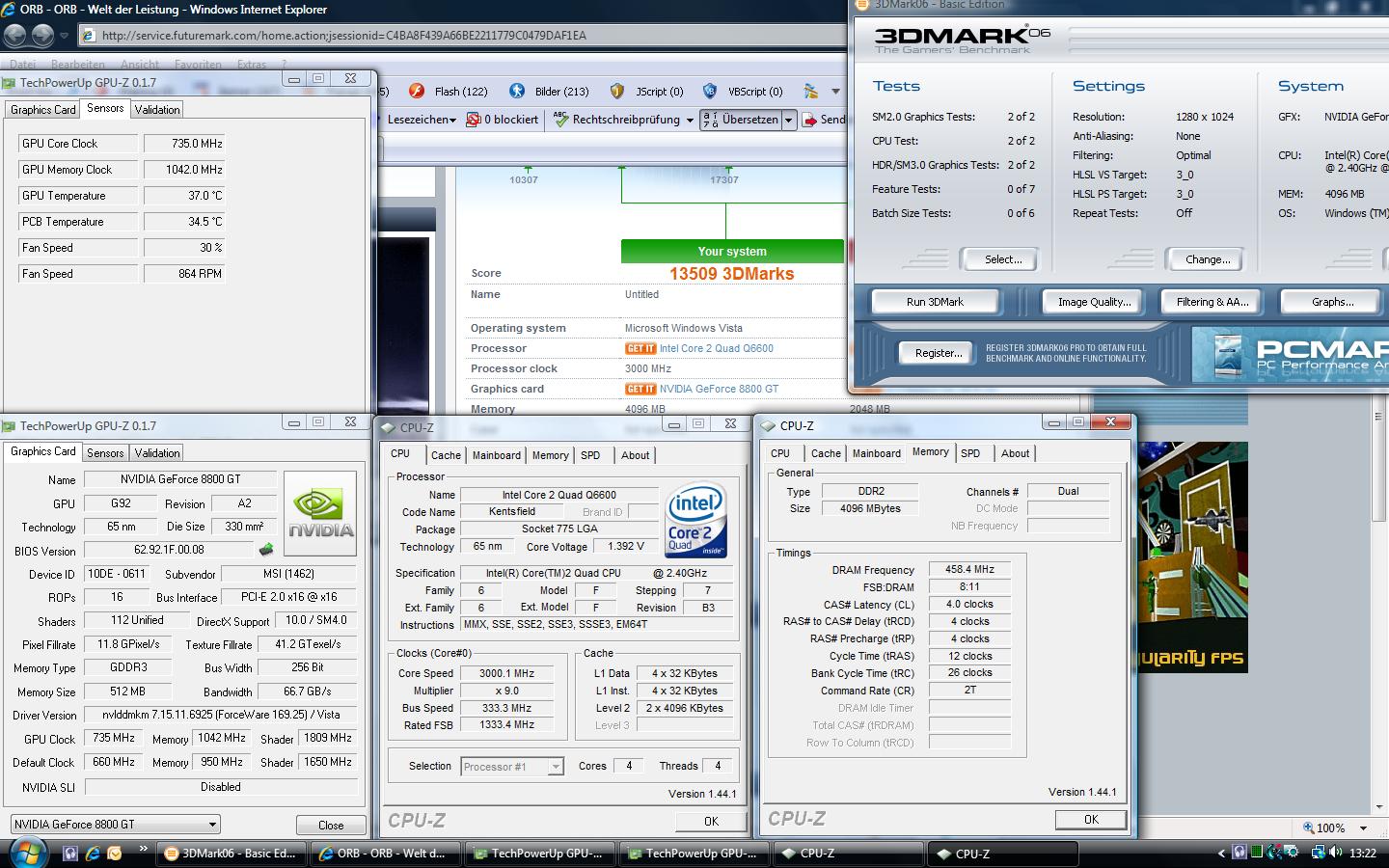Viewport: 1389px width, 868px height.
Task: Click the Change... button under Settings
Action: (x=1208, y=259)
